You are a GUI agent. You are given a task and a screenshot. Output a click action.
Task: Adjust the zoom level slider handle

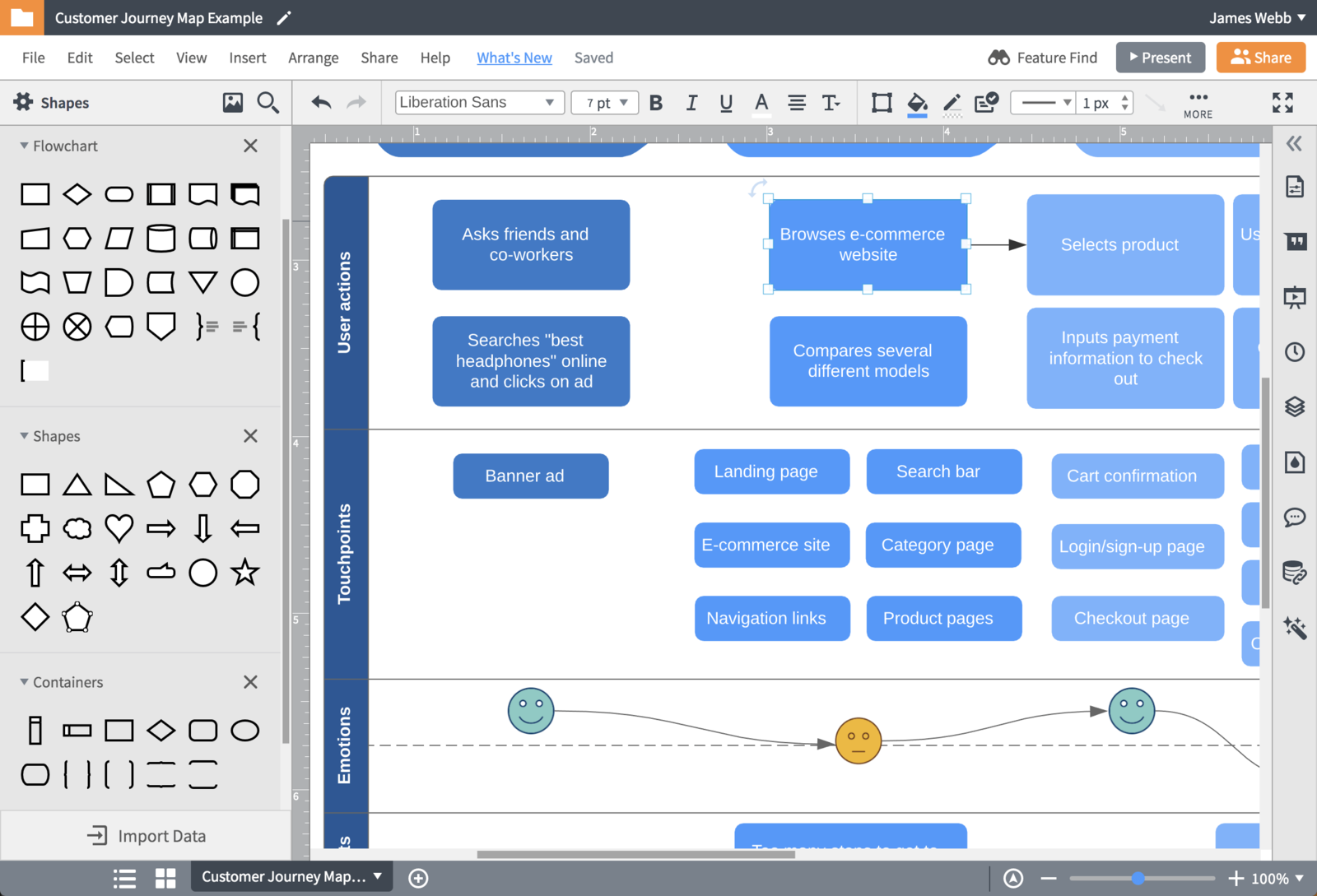point(1138,878)
